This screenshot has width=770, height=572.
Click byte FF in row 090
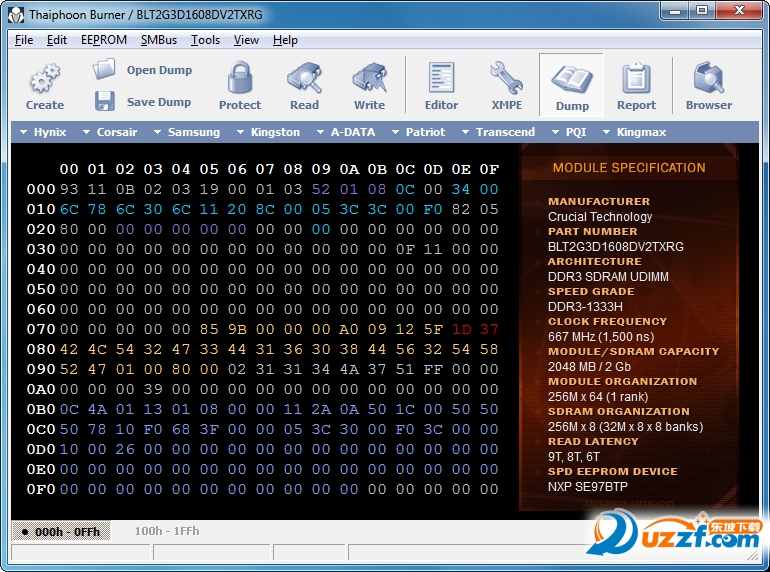tap(433, 369)
